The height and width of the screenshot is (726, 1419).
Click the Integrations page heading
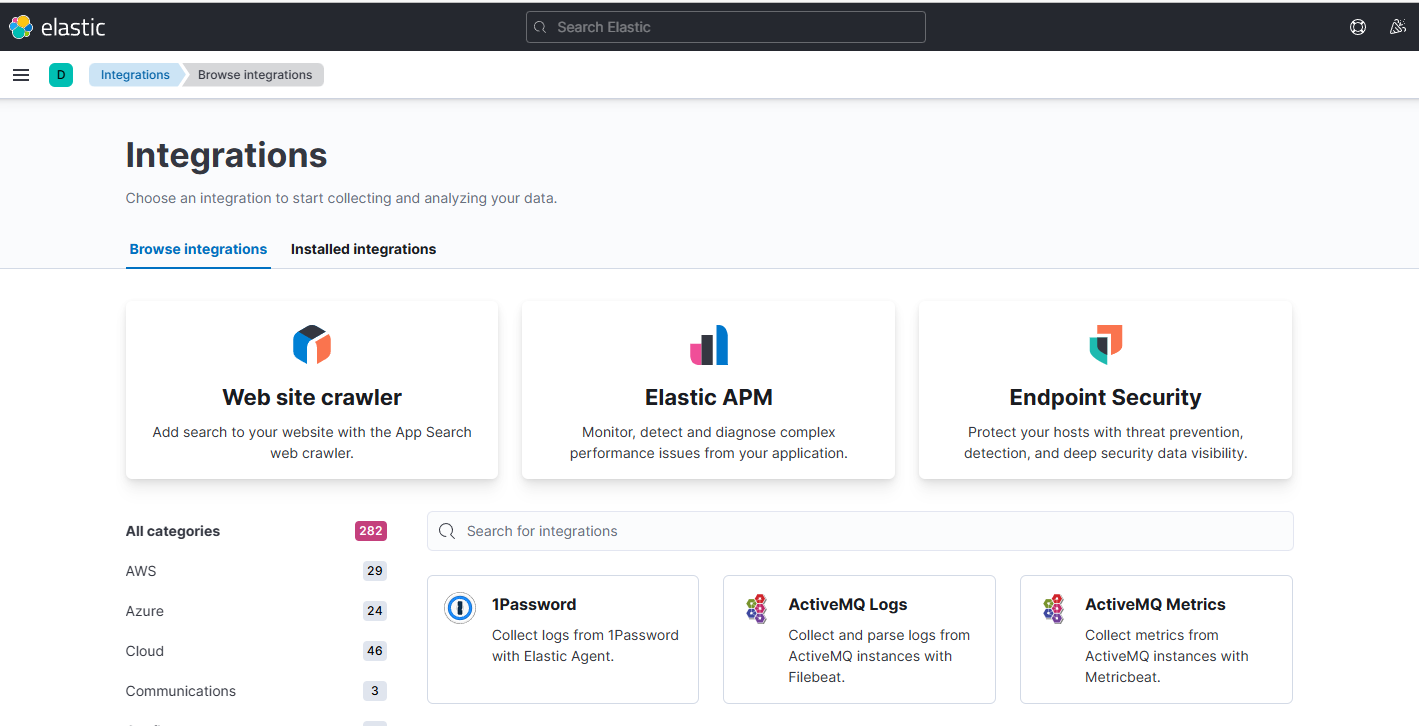[226, 155]
